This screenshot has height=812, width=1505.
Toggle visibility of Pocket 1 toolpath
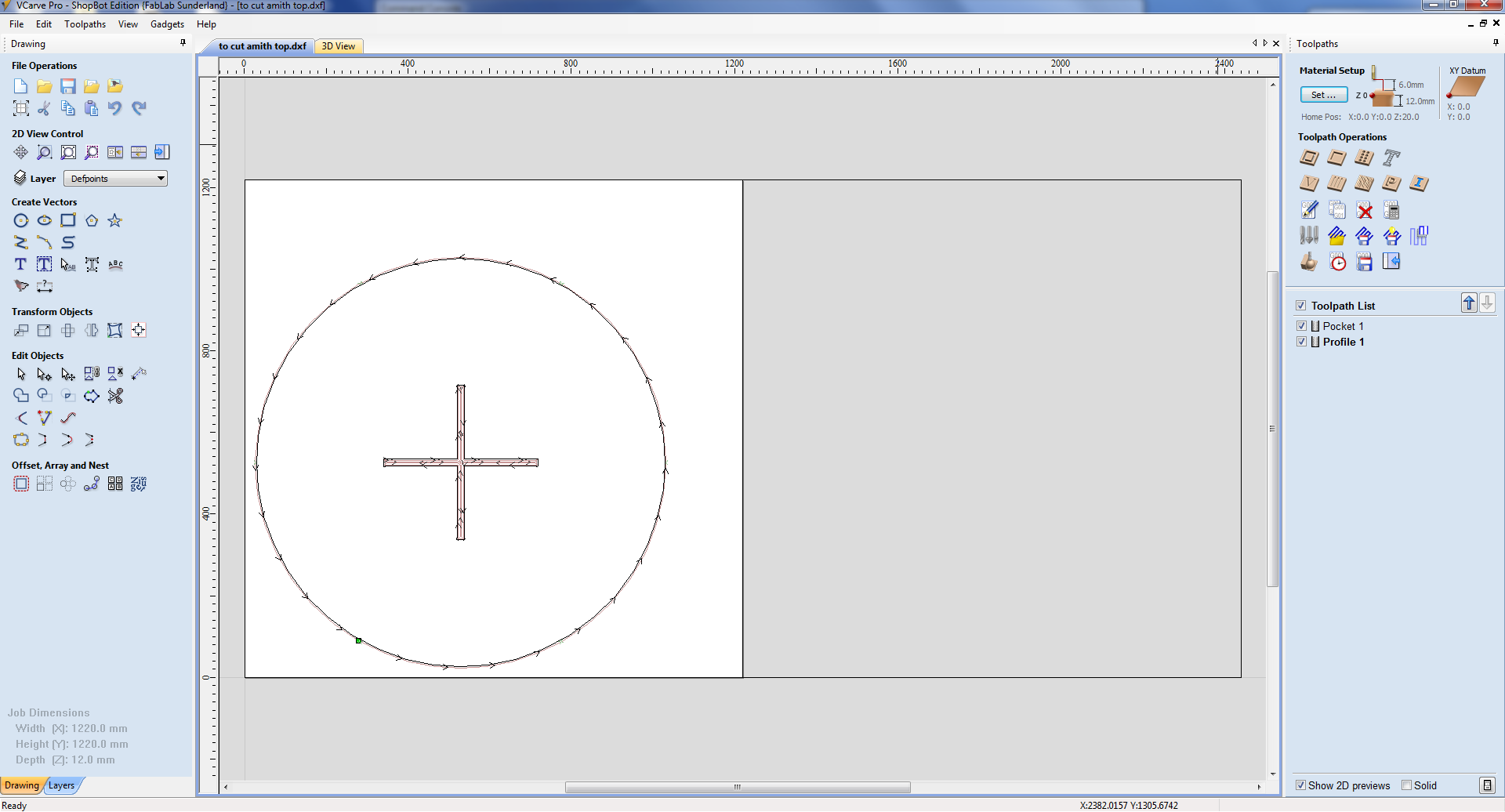pos(1302,326)
